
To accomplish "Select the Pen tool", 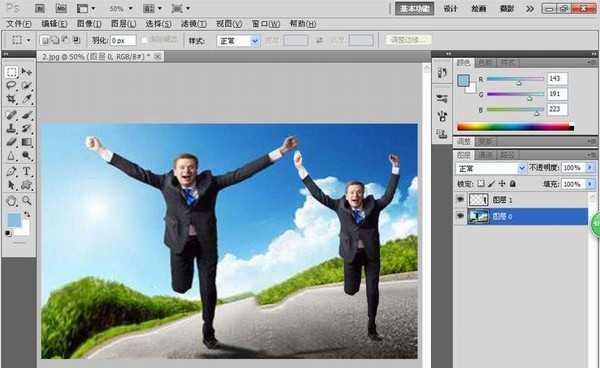I will point(11,171).
